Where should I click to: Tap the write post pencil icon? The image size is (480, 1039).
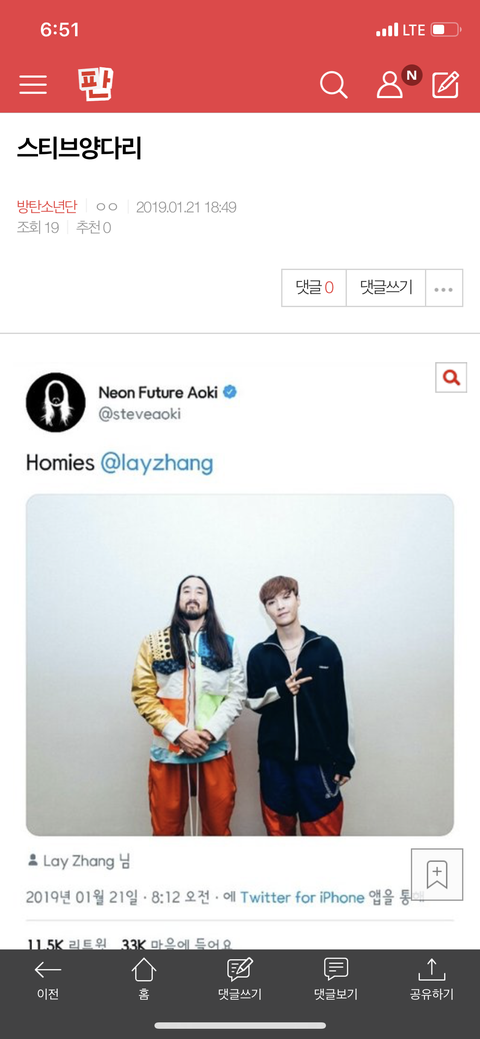click(446, 85)
